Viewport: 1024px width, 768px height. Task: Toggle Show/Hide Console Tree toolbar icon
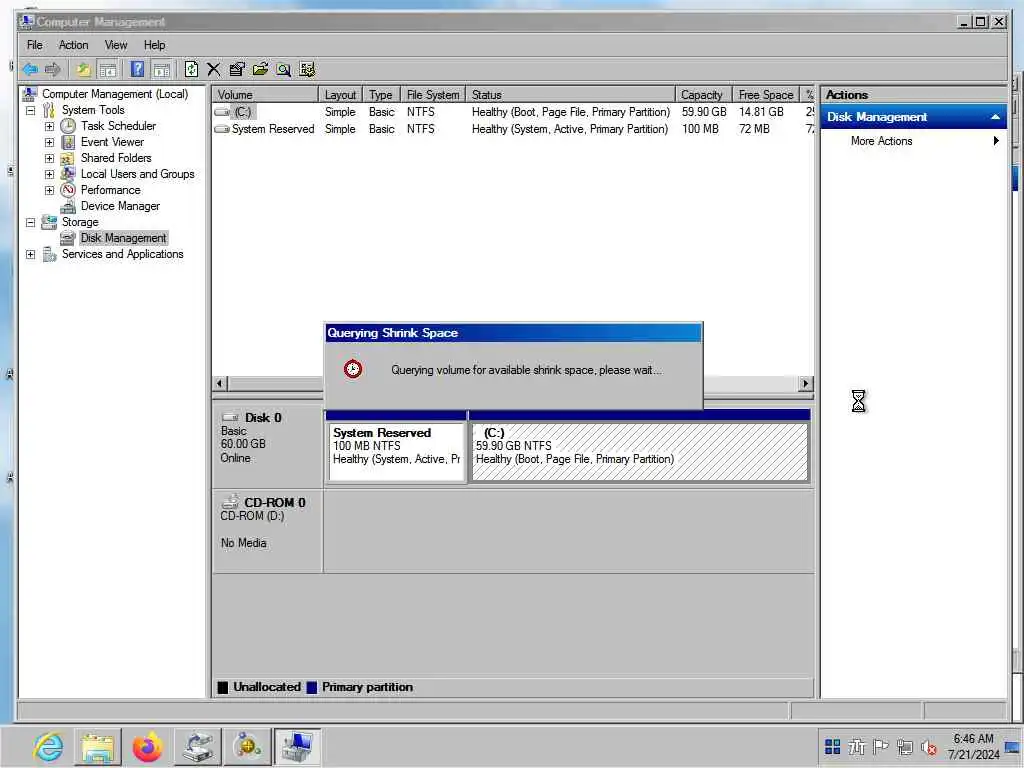point(108,69)
